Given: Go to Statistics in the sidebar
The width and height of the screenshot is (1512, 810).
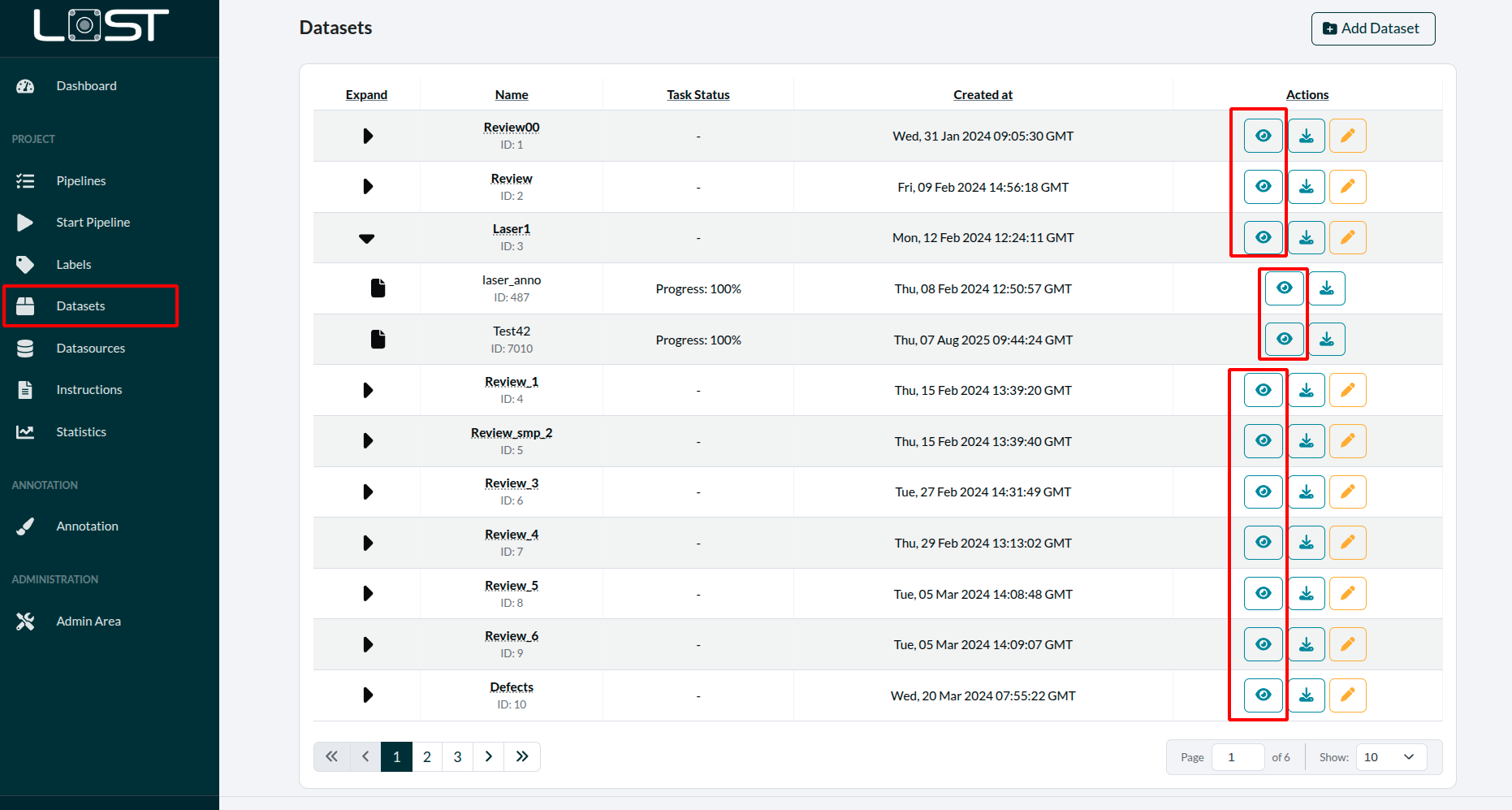Looking at the screenshot, I should coord(80,432).
